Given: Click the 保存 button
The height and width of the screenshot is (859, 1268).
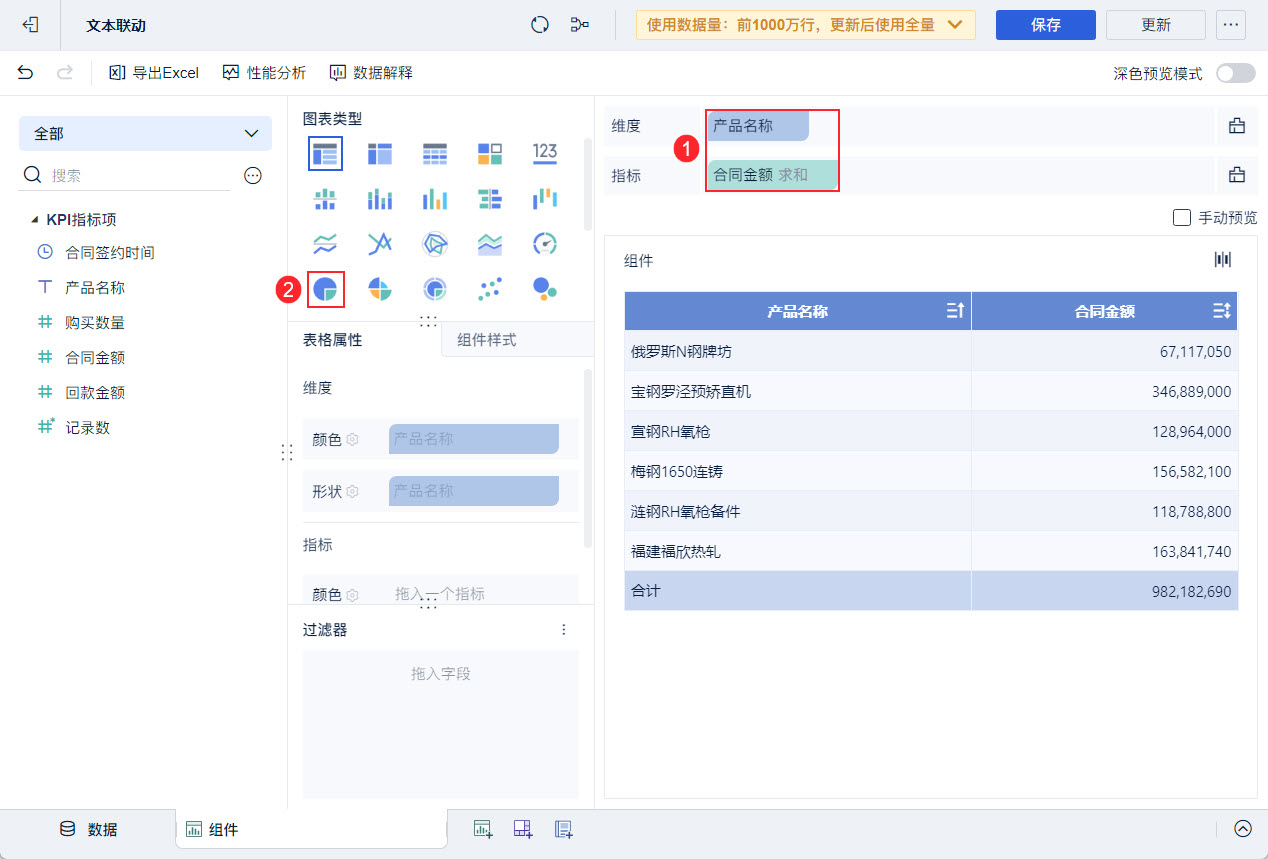Looking at the screenshot, I should click(x=1046, y=25).
